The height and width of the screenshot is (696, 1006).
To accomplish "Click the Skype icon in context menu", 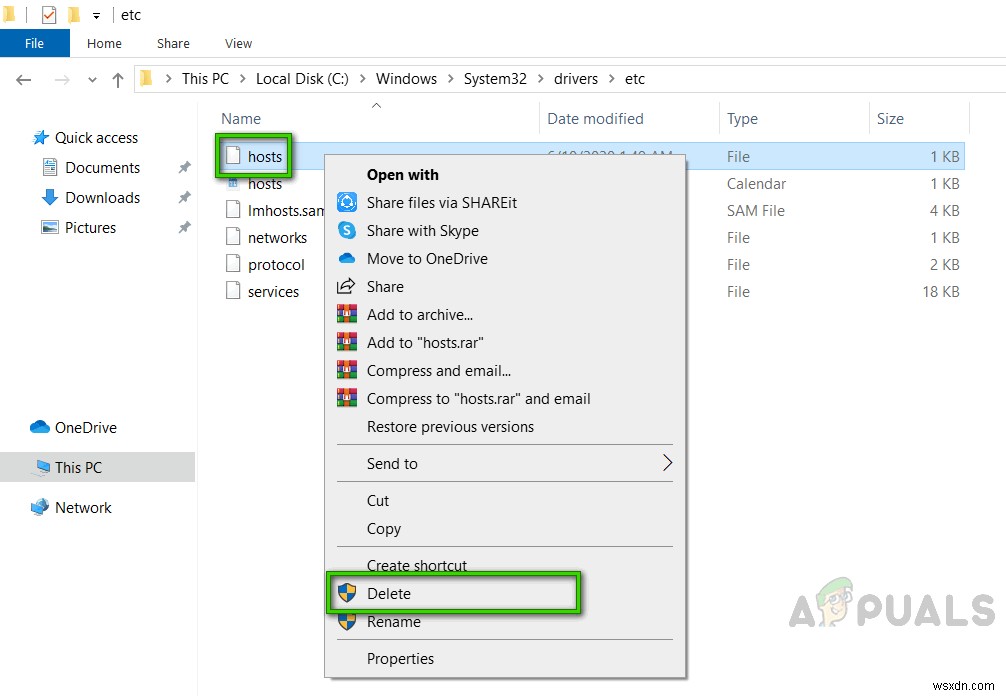I will (346, 230).
